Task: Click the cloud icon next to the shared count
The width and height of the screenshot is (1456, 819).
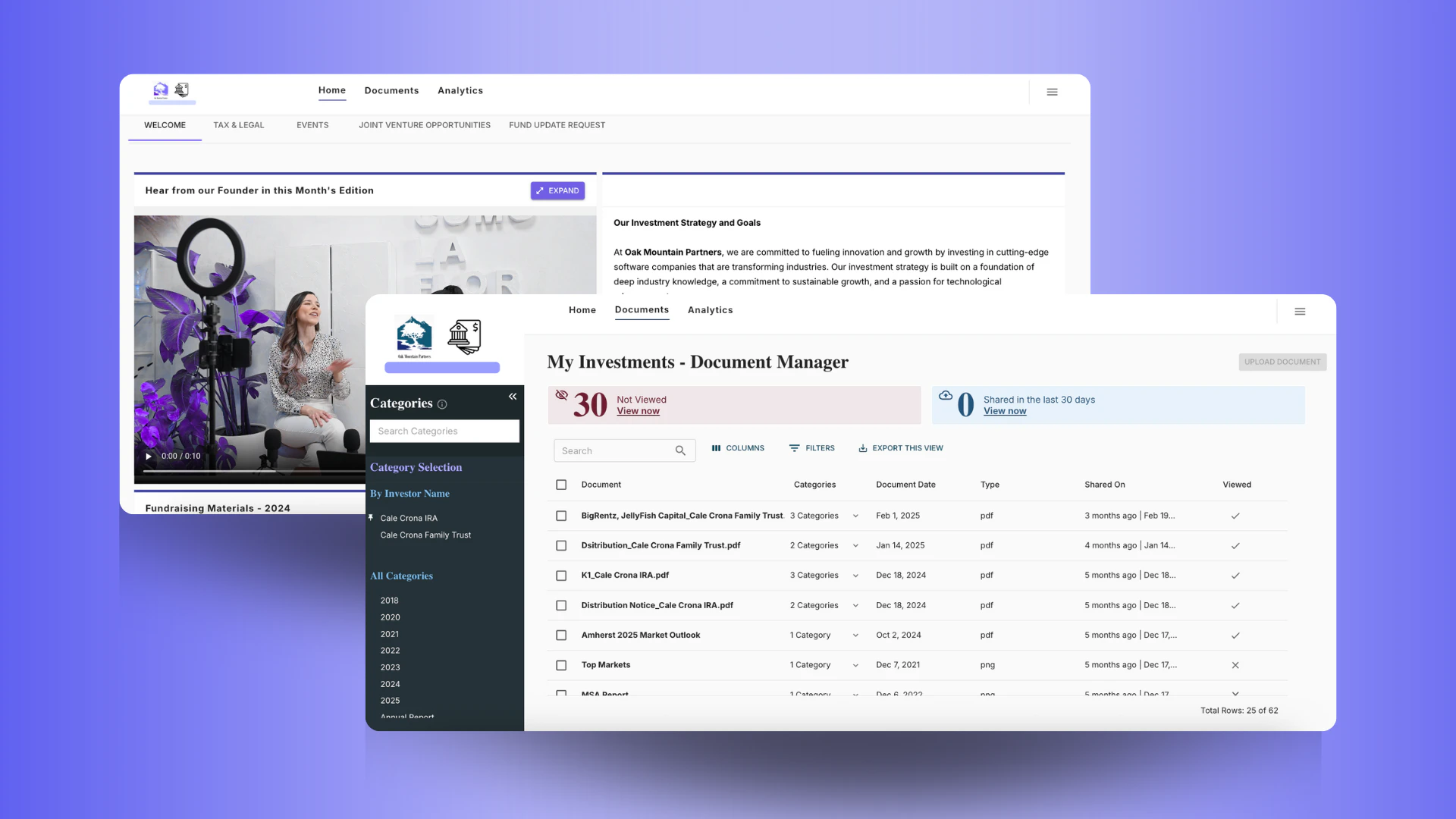Action: point(946,395)
